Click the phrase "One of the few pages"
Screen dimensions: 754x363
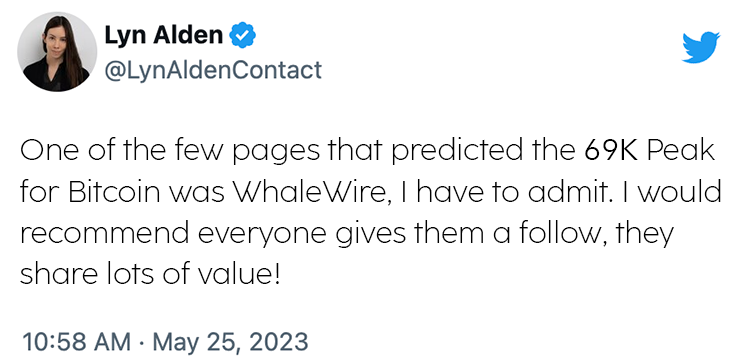170,152
